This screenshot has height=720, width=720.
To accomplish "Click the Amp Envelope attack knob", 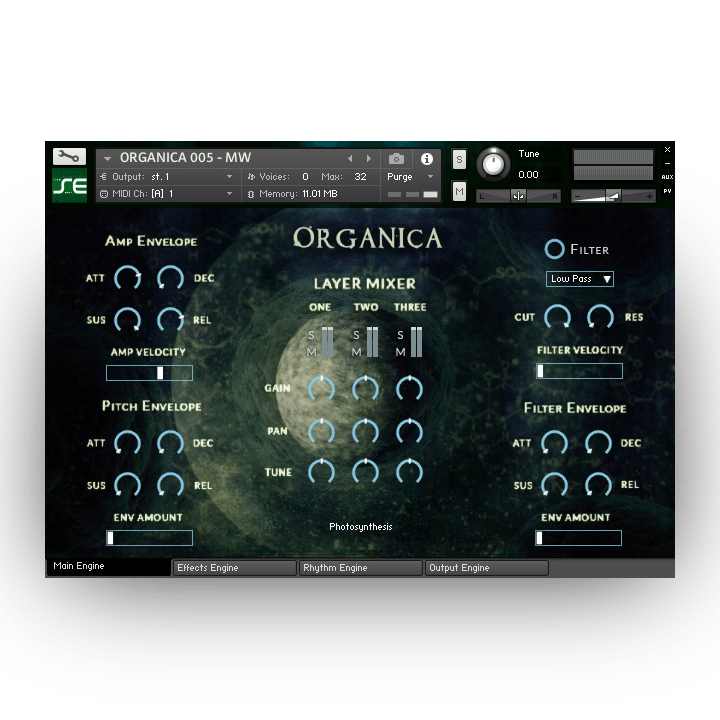I will click(127, 278).
